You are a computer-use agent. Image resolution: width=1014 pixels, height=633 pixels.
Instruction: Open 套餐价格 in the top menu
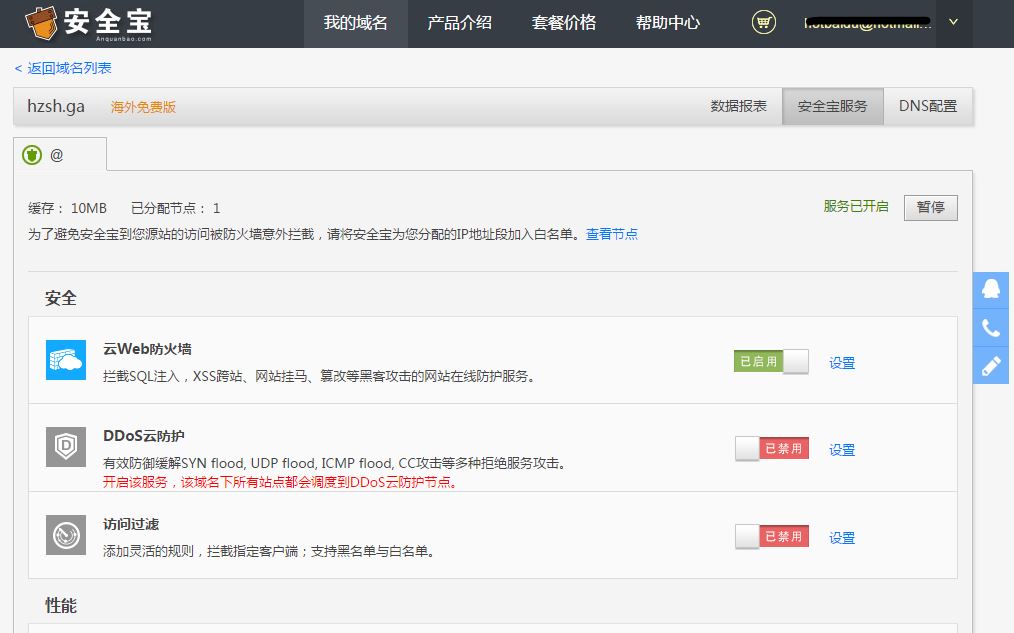tap(563, 23)
